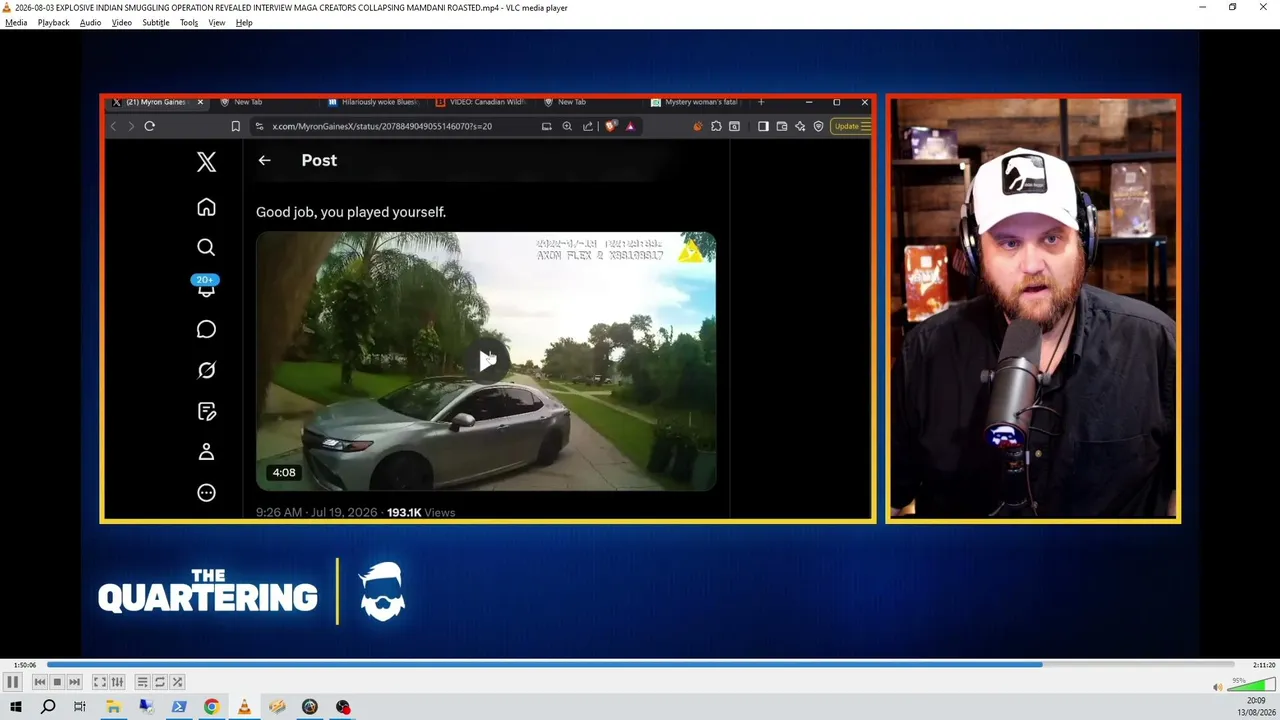Click the x.com address bar in the video
The width and height of the screenshot is (1280, 720).
382,126
